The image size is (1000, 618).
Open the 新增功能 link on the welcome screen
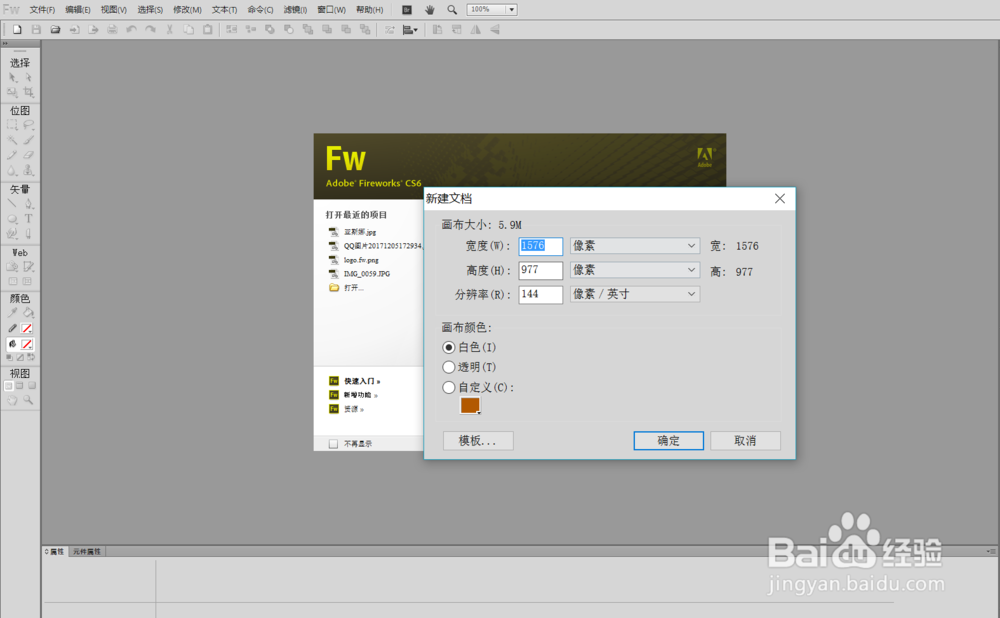pyautogui.click(x=360, y=395)
